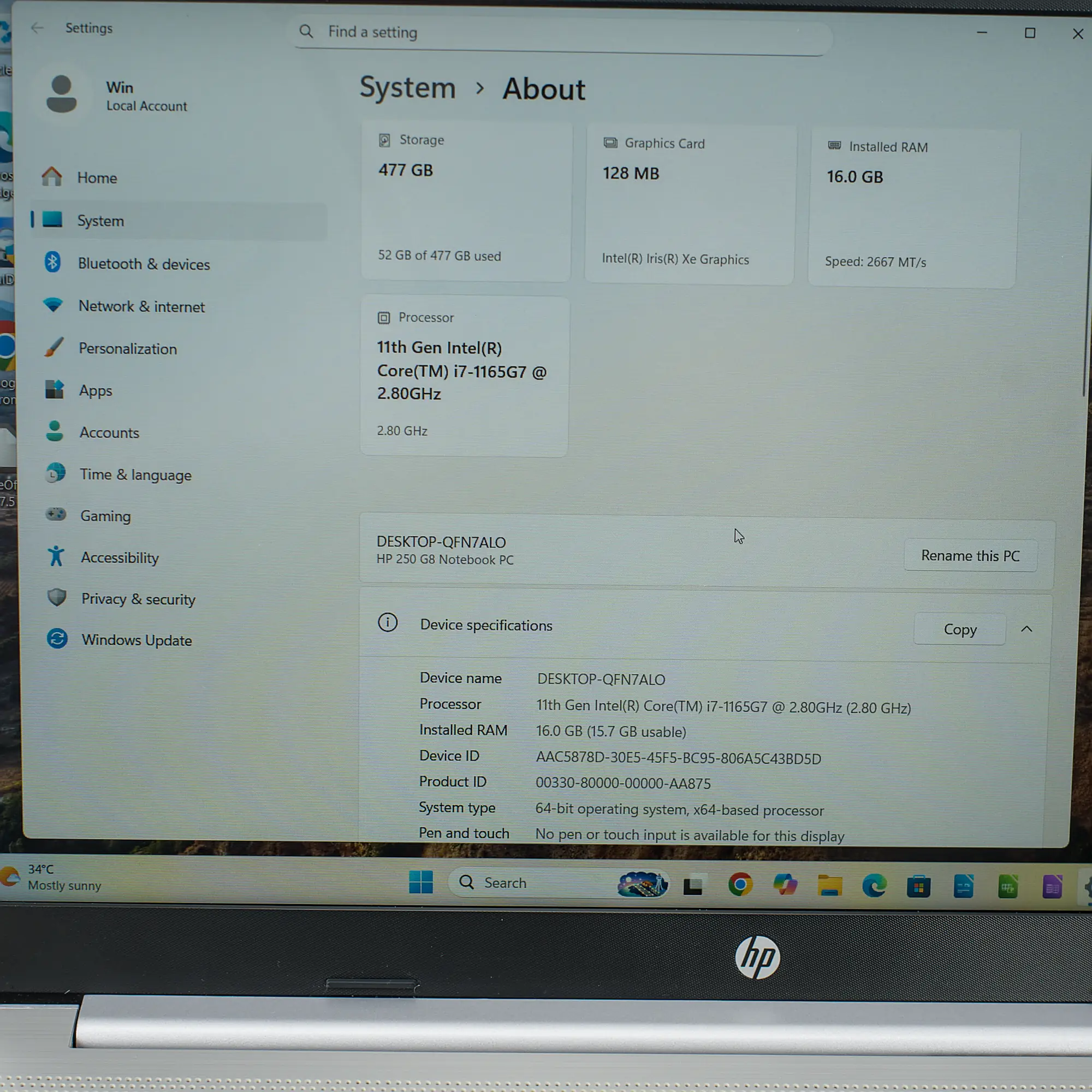This screenshot has width=1092, height=1092.
Task: Open the Graphics Card 128 MB card
Action: pos(690,205)
